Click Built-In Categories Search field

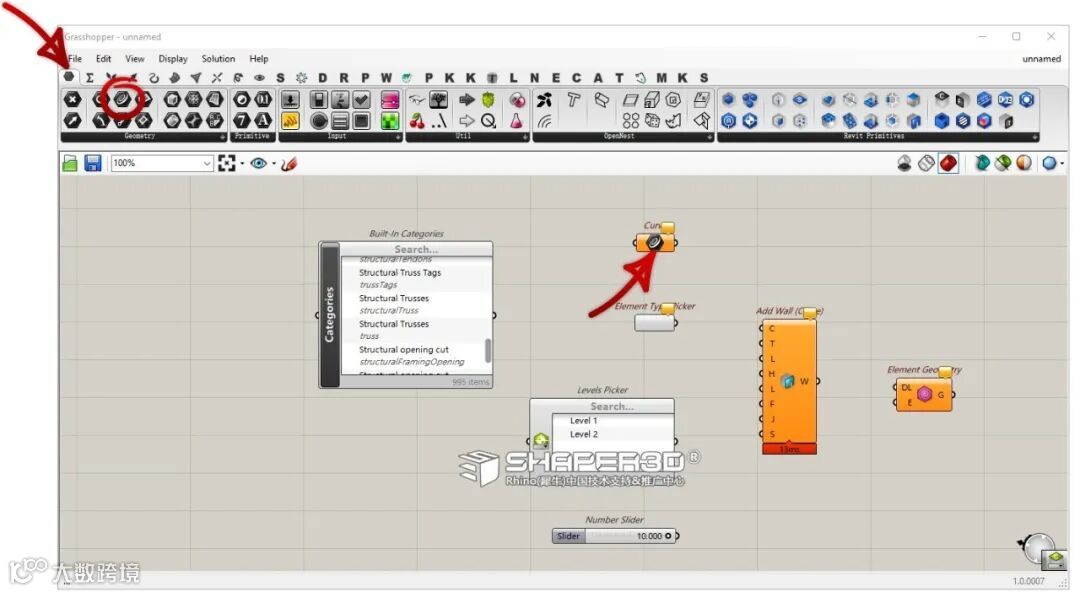point(416,249)
